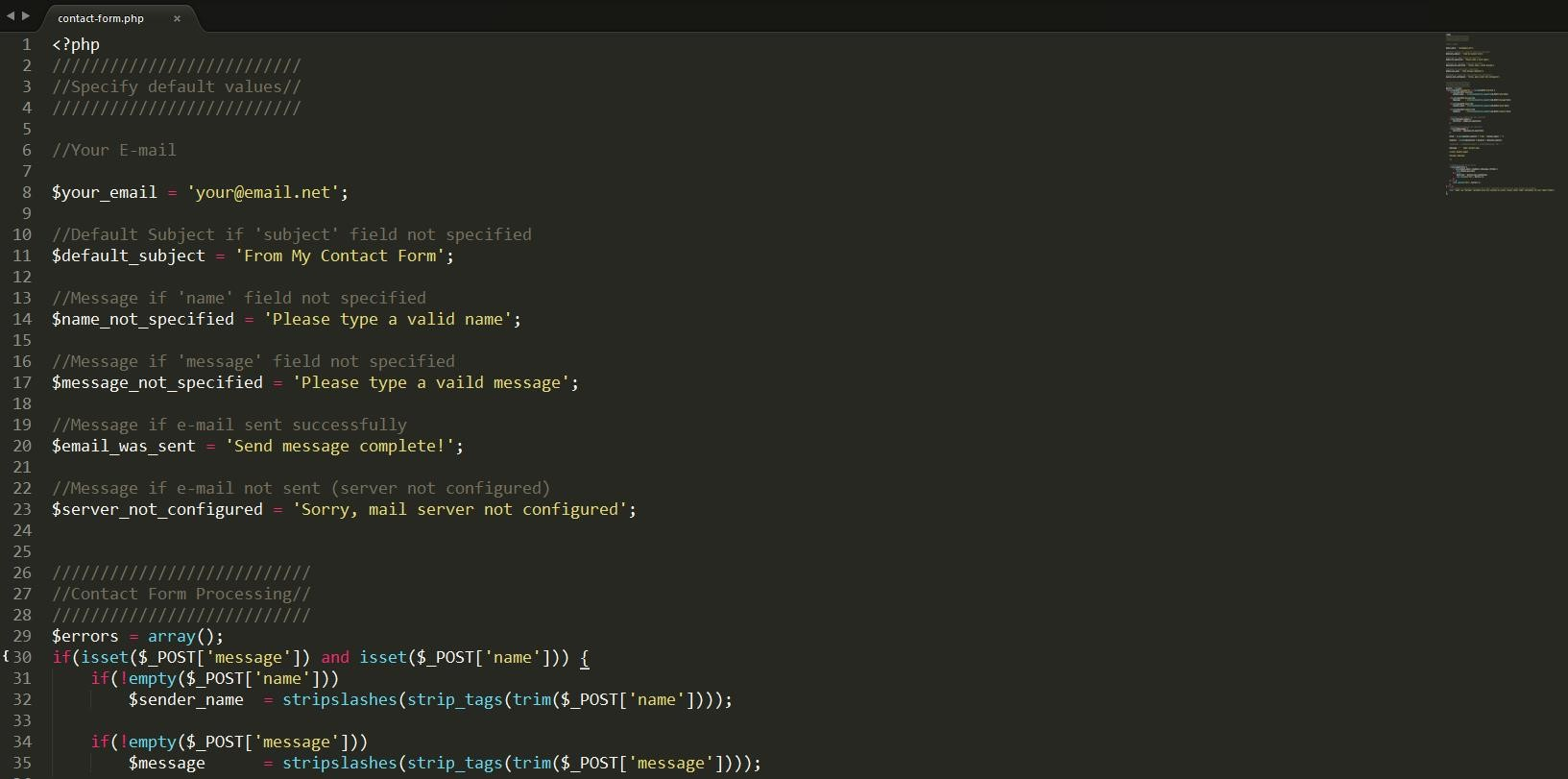Click the <?php opening tag
This screenshot has width=1568, height=779.
pyautogui.click(x=76, y=44)
